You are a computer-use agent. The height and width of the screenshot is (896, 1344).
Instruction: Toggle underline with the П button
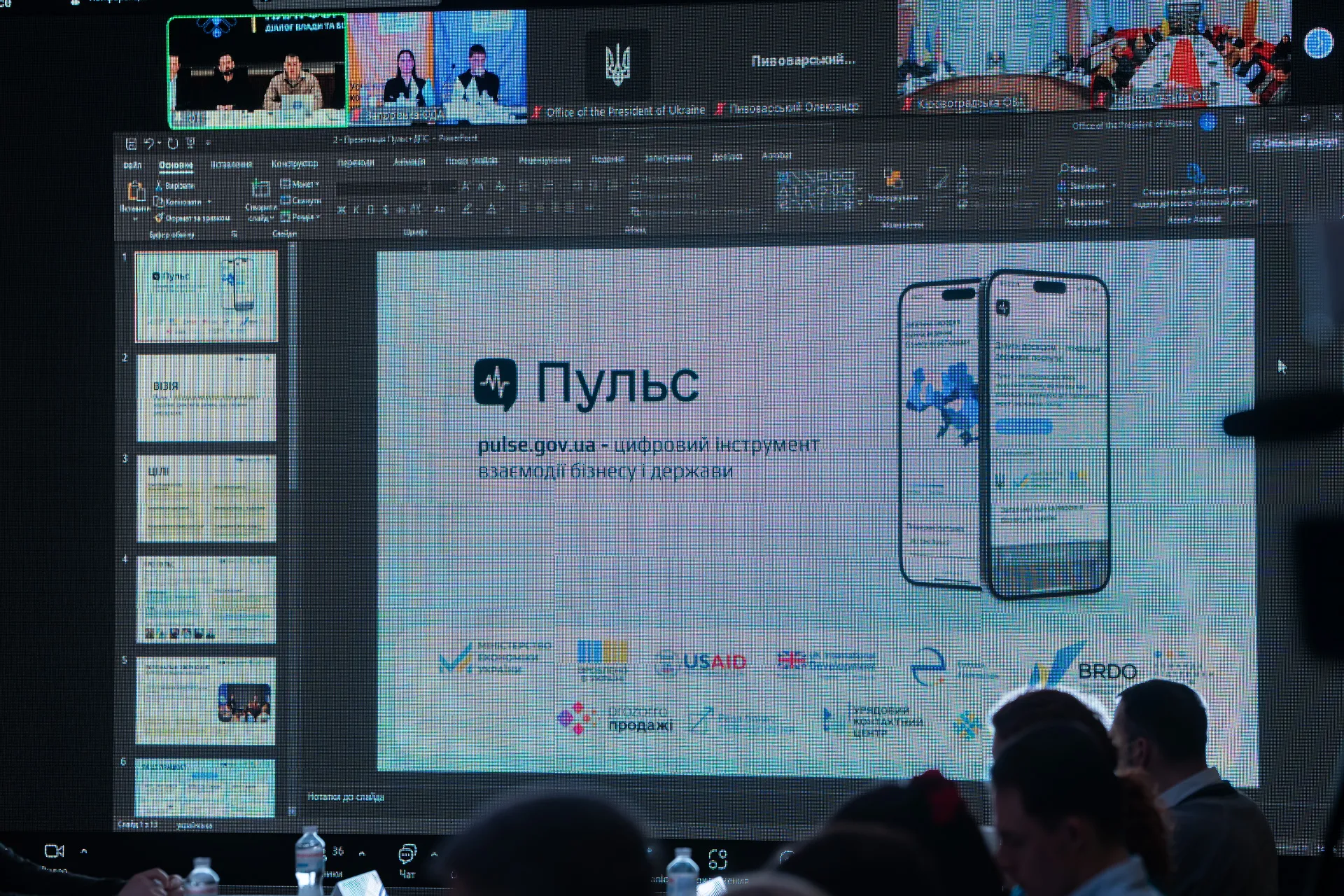click(x=371, y=209)
